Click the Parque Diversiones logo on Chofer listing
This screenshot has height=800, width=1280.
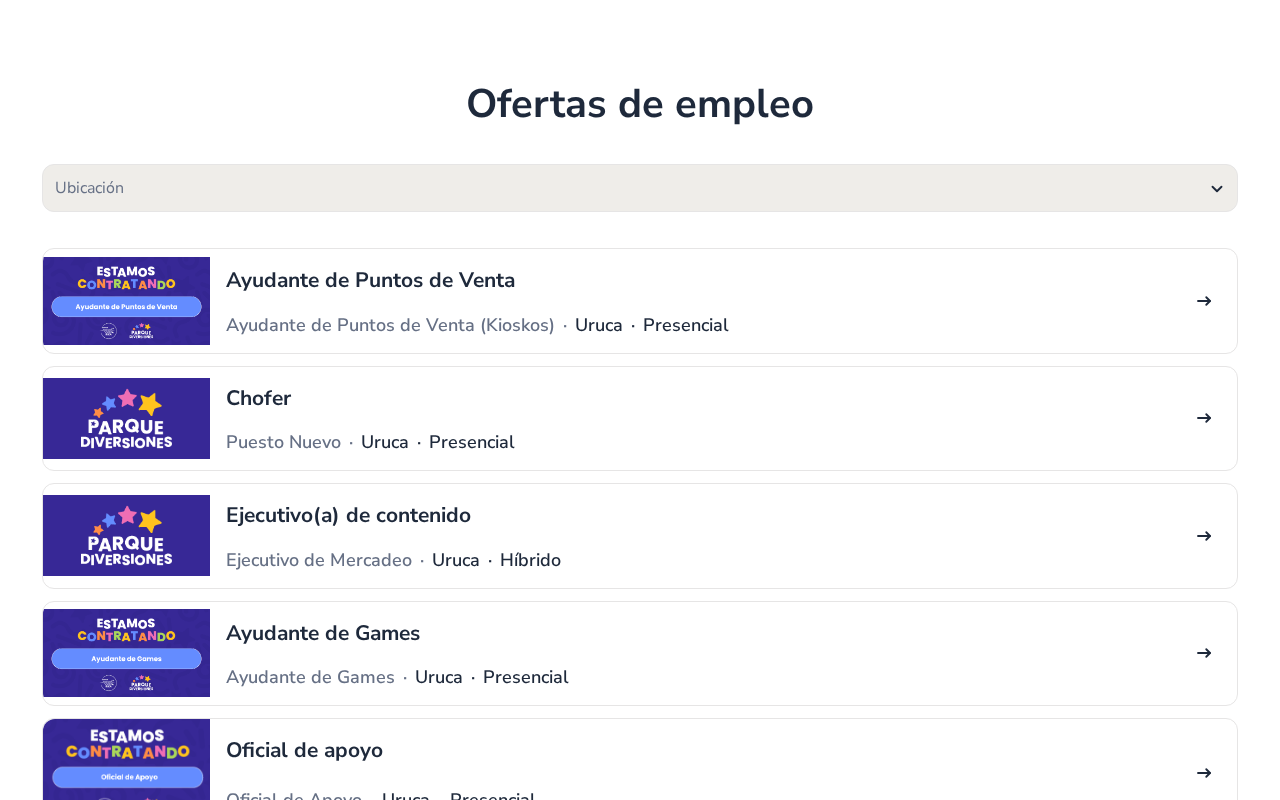click(126, 418)
